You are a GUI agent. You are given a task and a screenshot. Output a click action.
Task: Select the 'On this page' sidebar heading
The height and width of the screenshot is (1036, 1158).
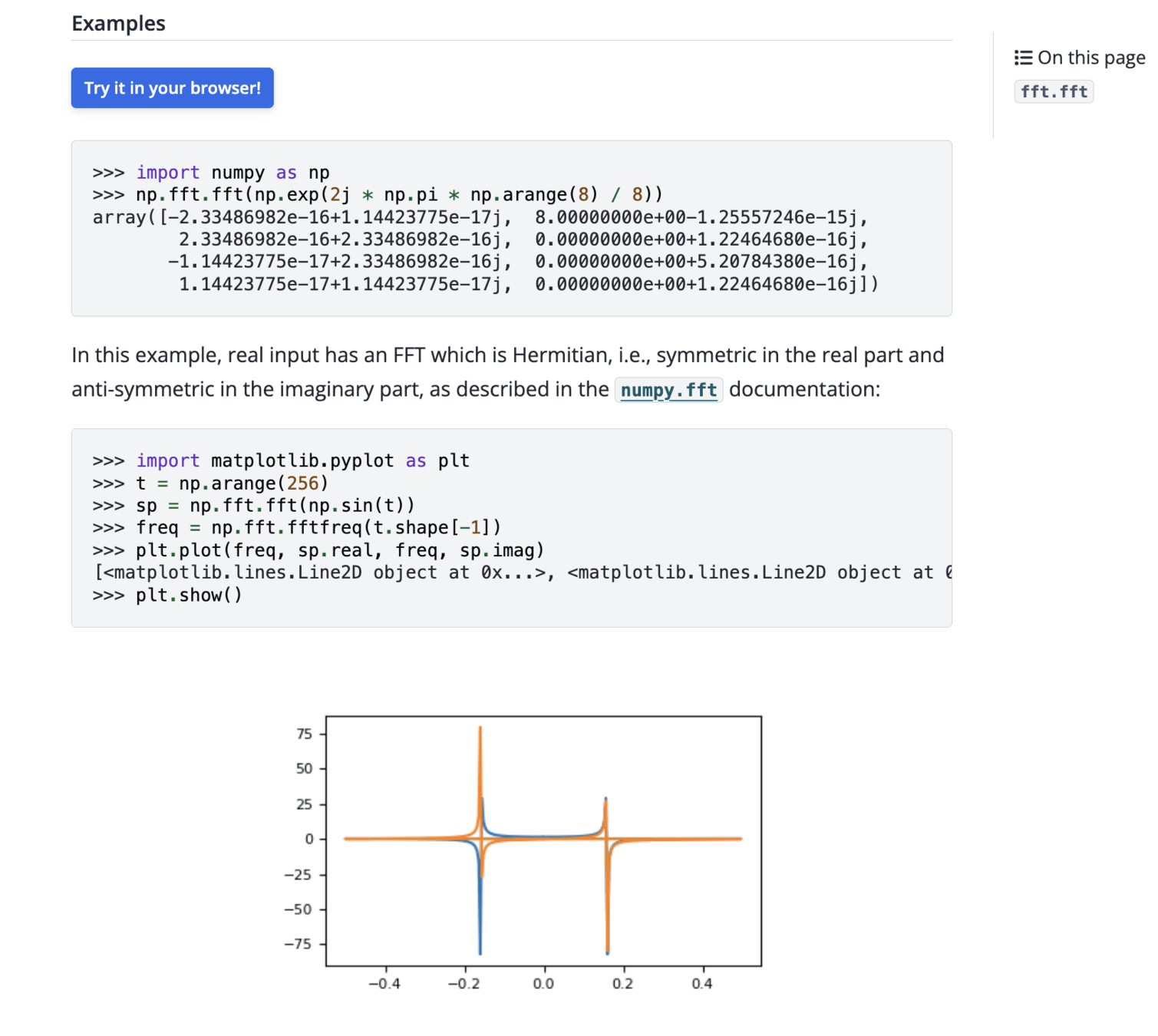pyautogui.click(x=1090, y=58)
